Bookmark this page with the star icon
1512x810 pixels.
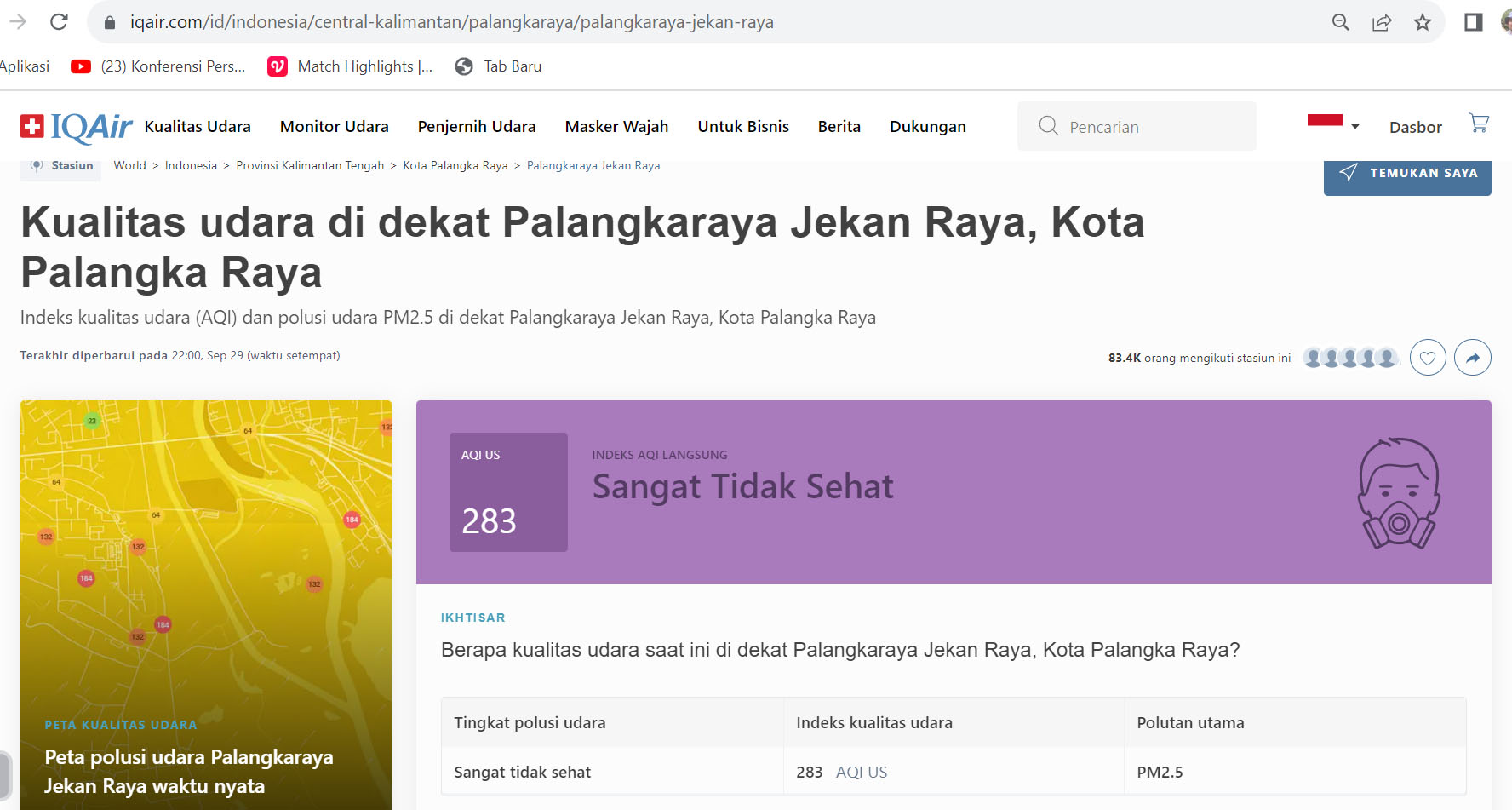tap(1422, 22)
